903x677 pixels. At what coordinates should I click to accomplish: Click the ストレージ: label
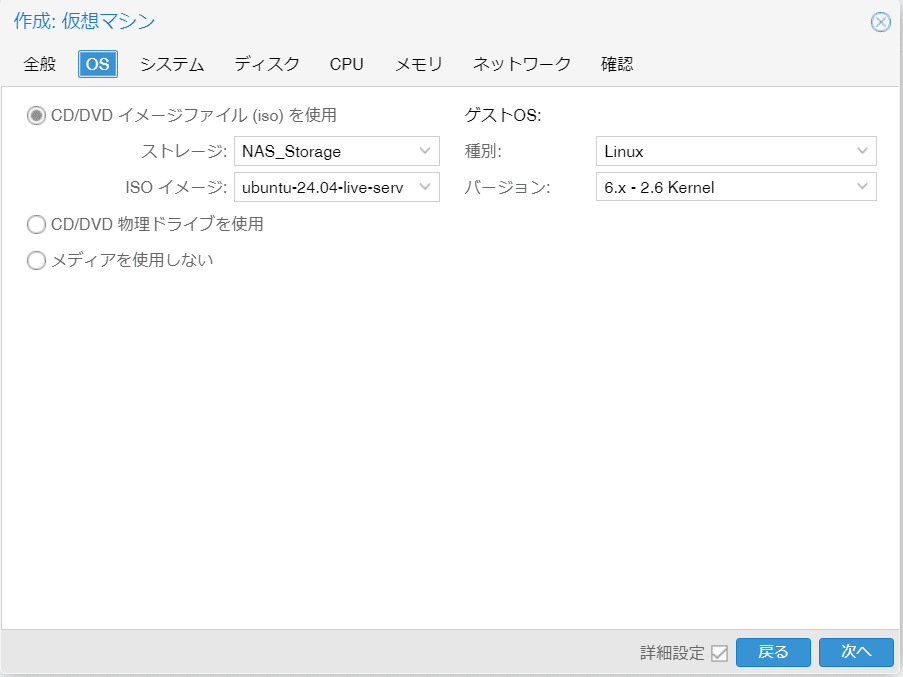[x=184, y=151]
